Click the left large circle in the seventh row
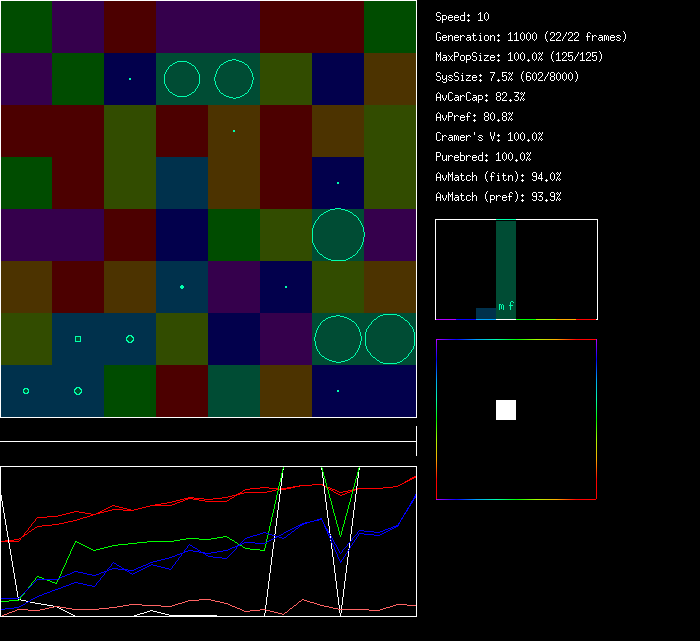 click(338, 339)
